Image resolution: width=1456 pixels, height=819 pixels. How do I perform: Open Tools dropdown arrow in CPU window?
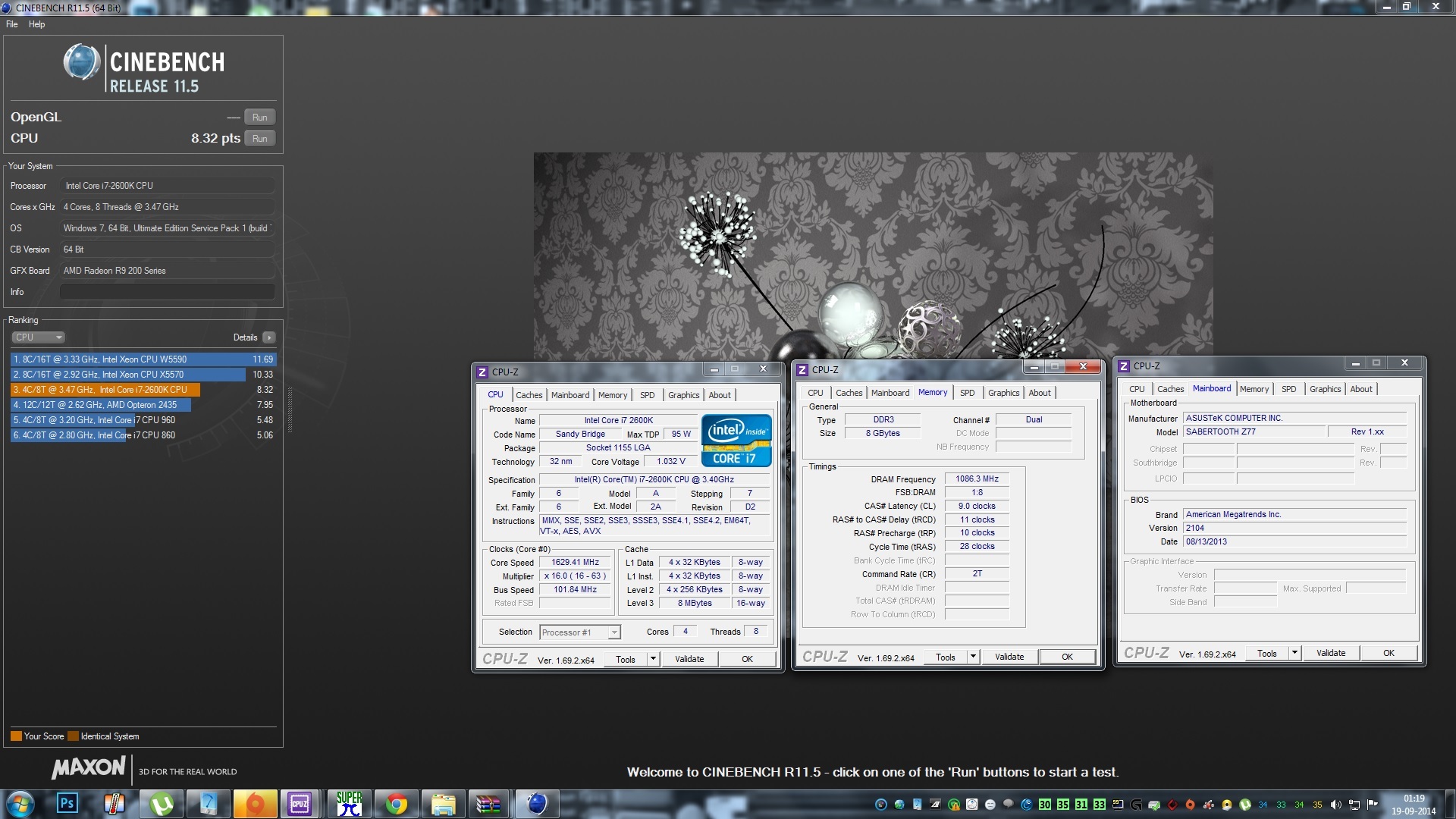pyautogui.click(x=653, y=659)
